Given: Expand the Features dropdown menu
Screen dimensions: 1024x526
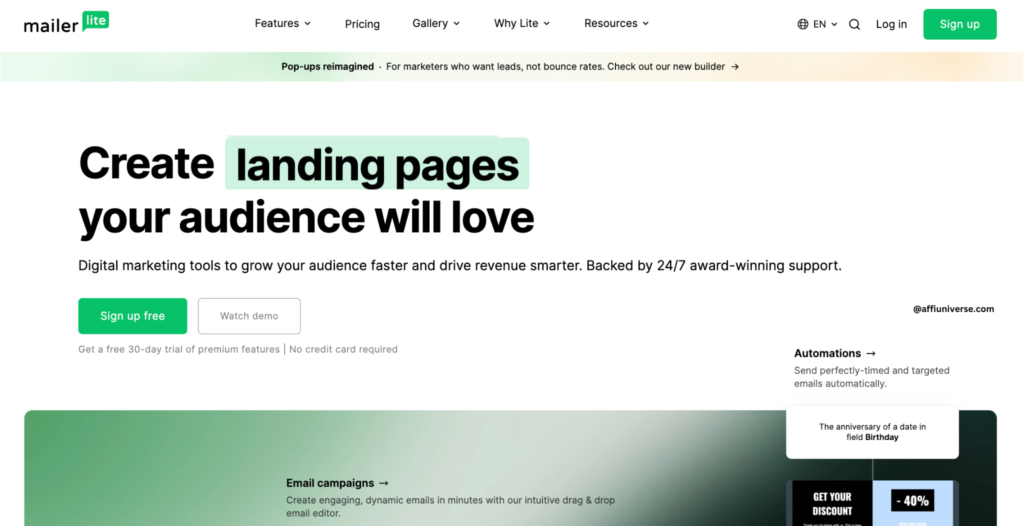Looking at the screenshot, I should 283,23.
